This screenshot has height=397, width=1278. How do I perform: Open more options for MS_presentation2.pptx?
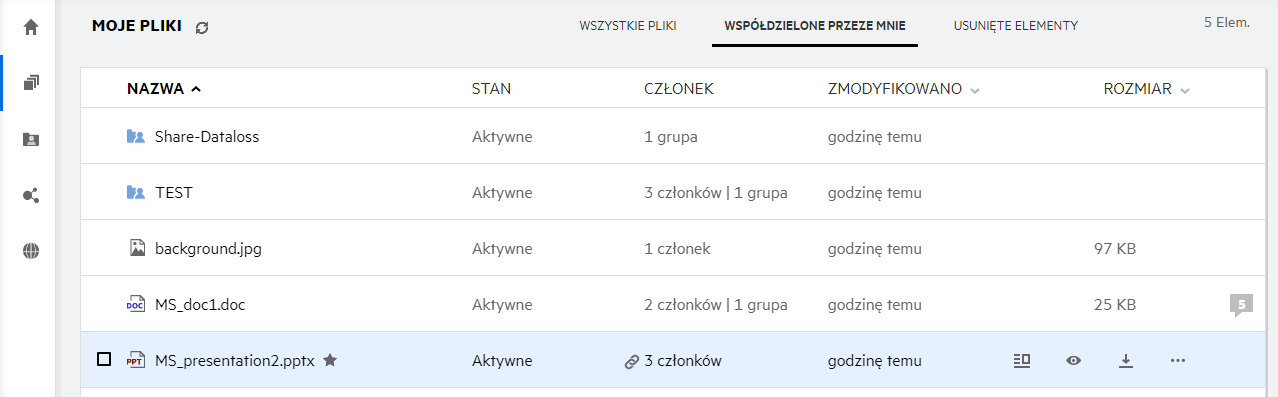pos(1177,361)
